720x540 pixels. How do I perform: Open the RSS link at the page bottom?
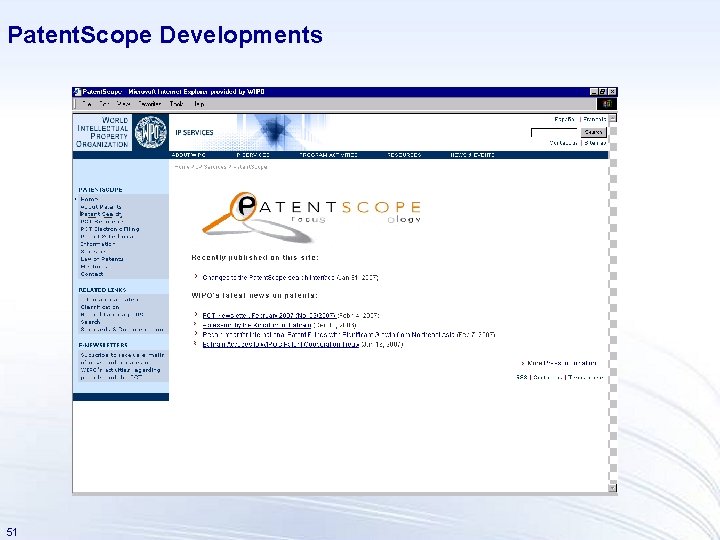point(522,377)
